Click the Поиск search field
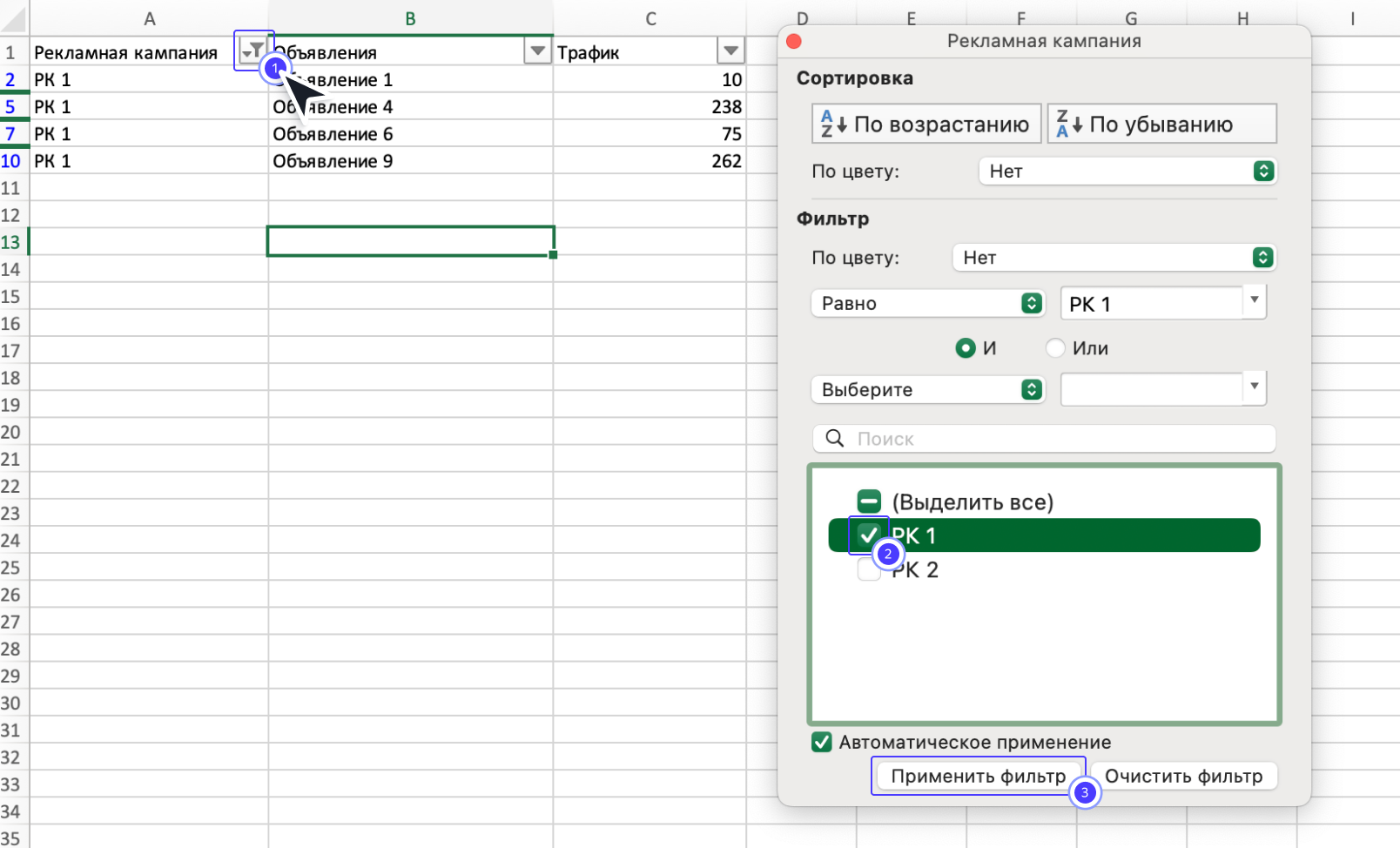Viewport: 1400px width, 848px height. point(1044,439)
